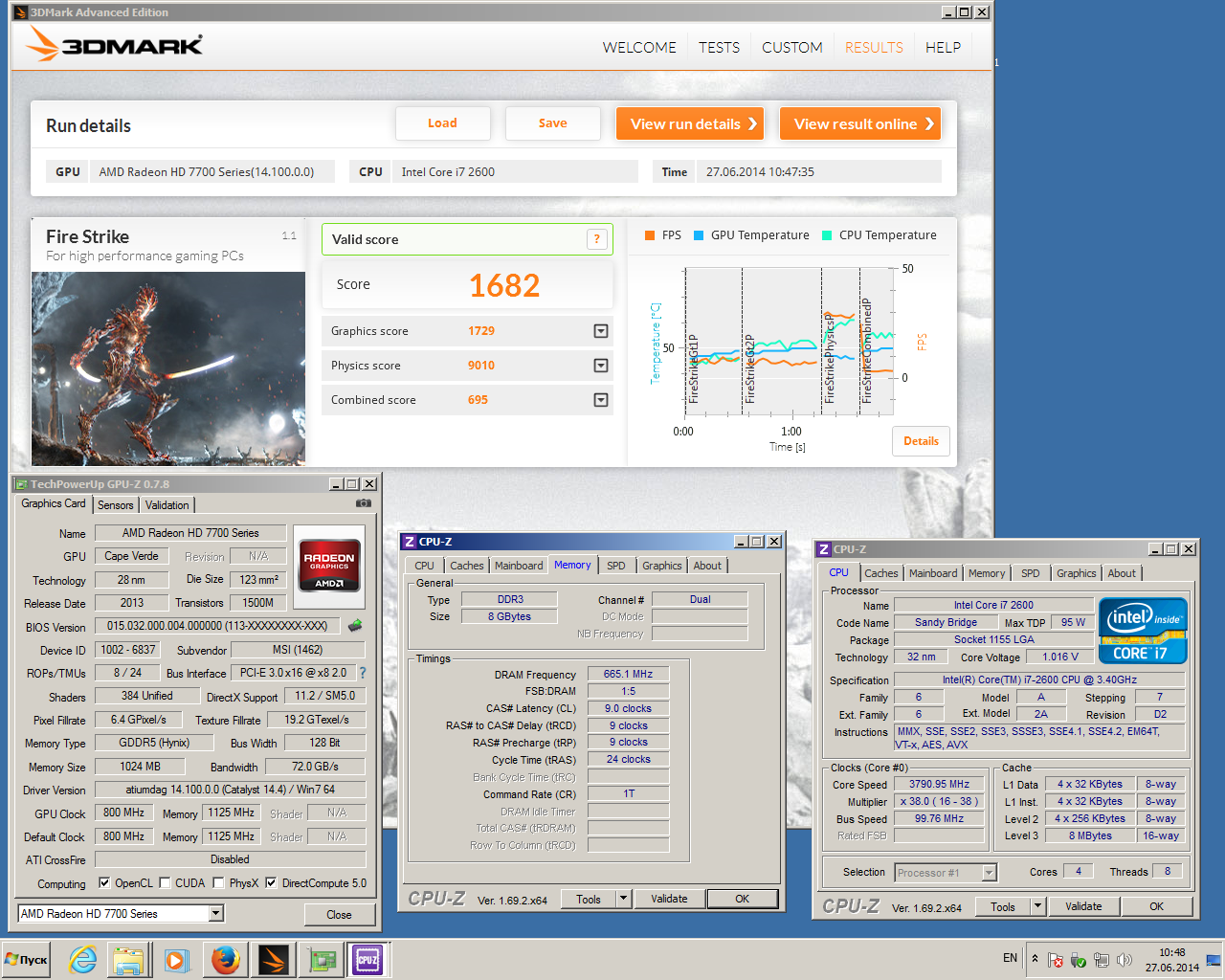Click the GPU-Z BIOS save chip icon
The height and width of the screenshot is (980, 1225).
[355, 626]
